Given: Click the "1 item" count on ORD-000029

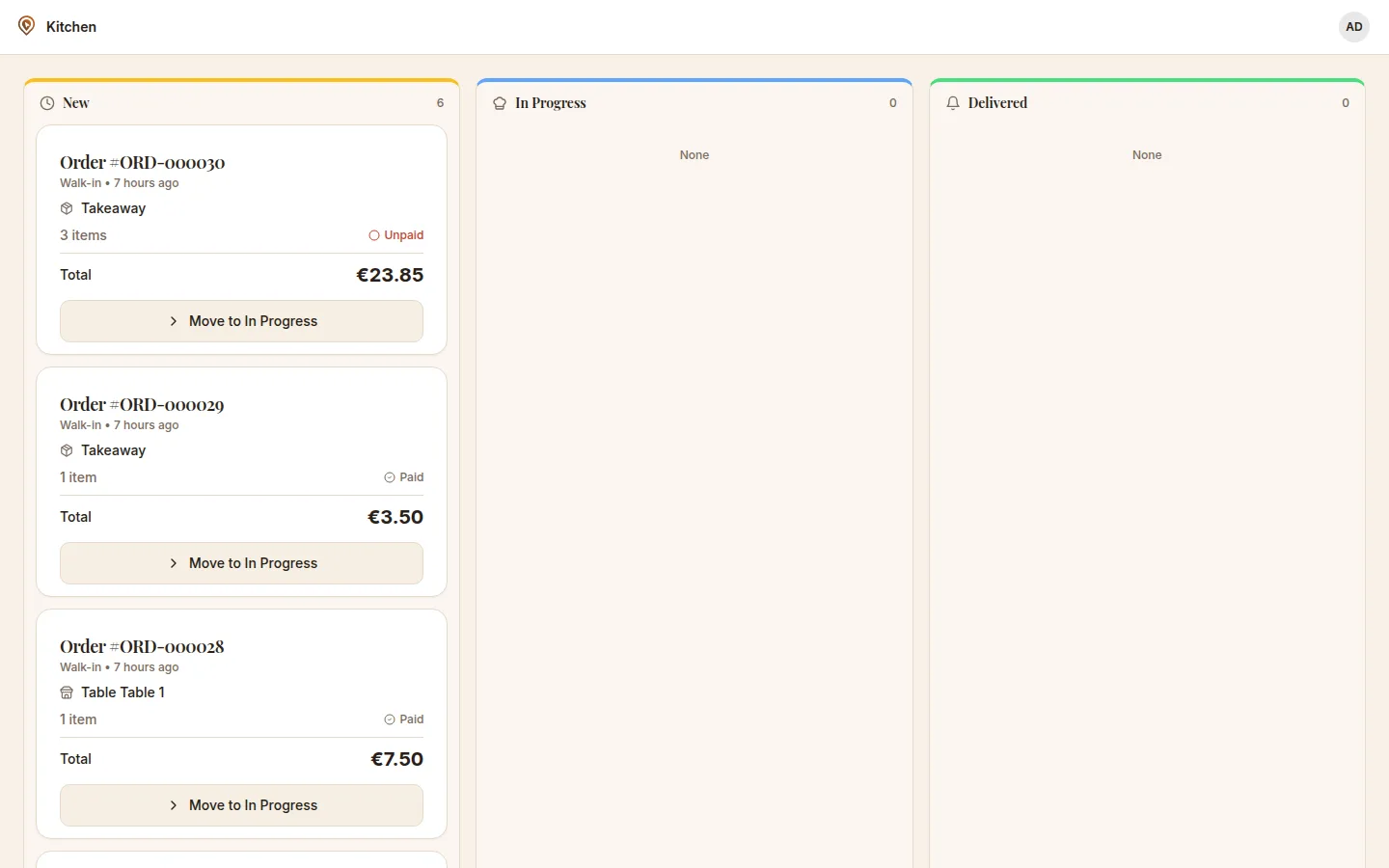Looking at the screenshot, I should [78, 477].
